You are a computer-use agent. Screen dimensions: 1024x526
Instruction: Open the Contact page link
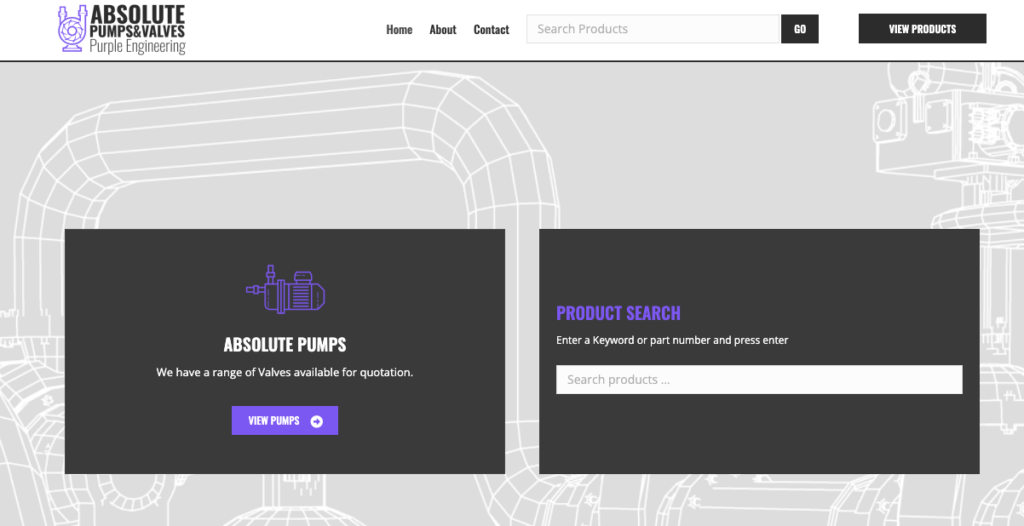pyautogui.click(x=491, y=29)
